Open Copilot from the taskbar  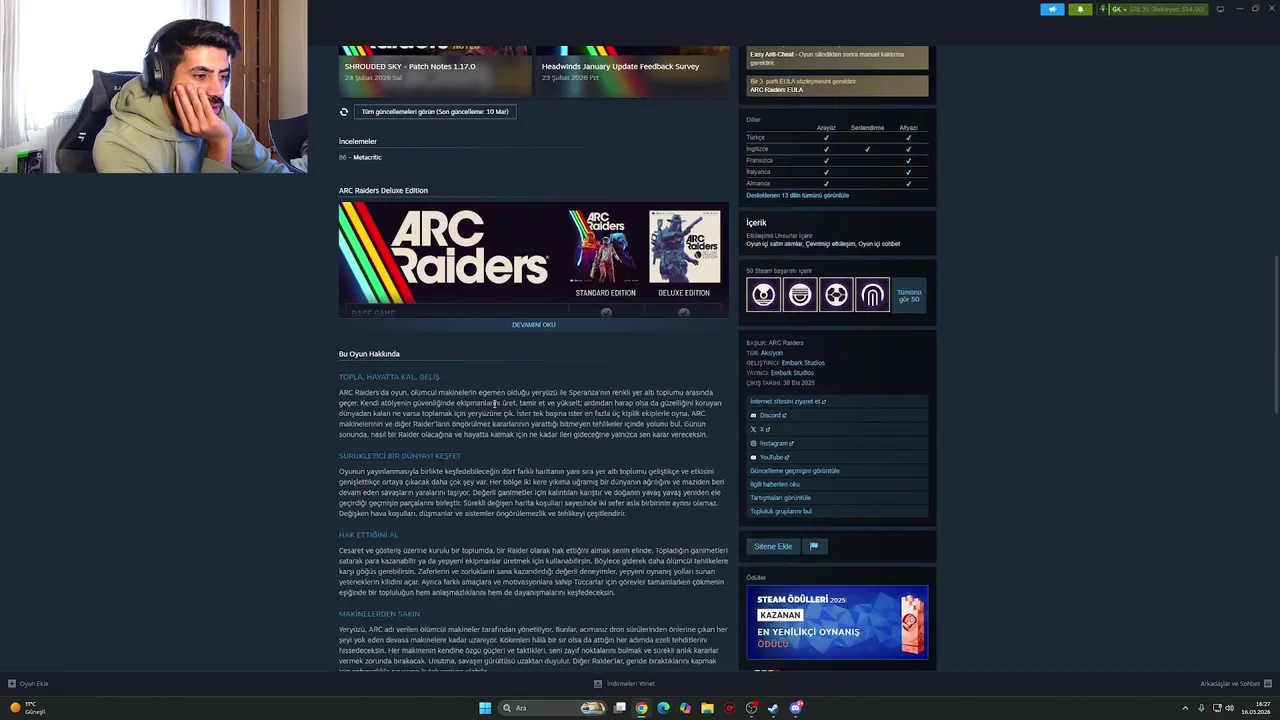(x=685, y=708)
